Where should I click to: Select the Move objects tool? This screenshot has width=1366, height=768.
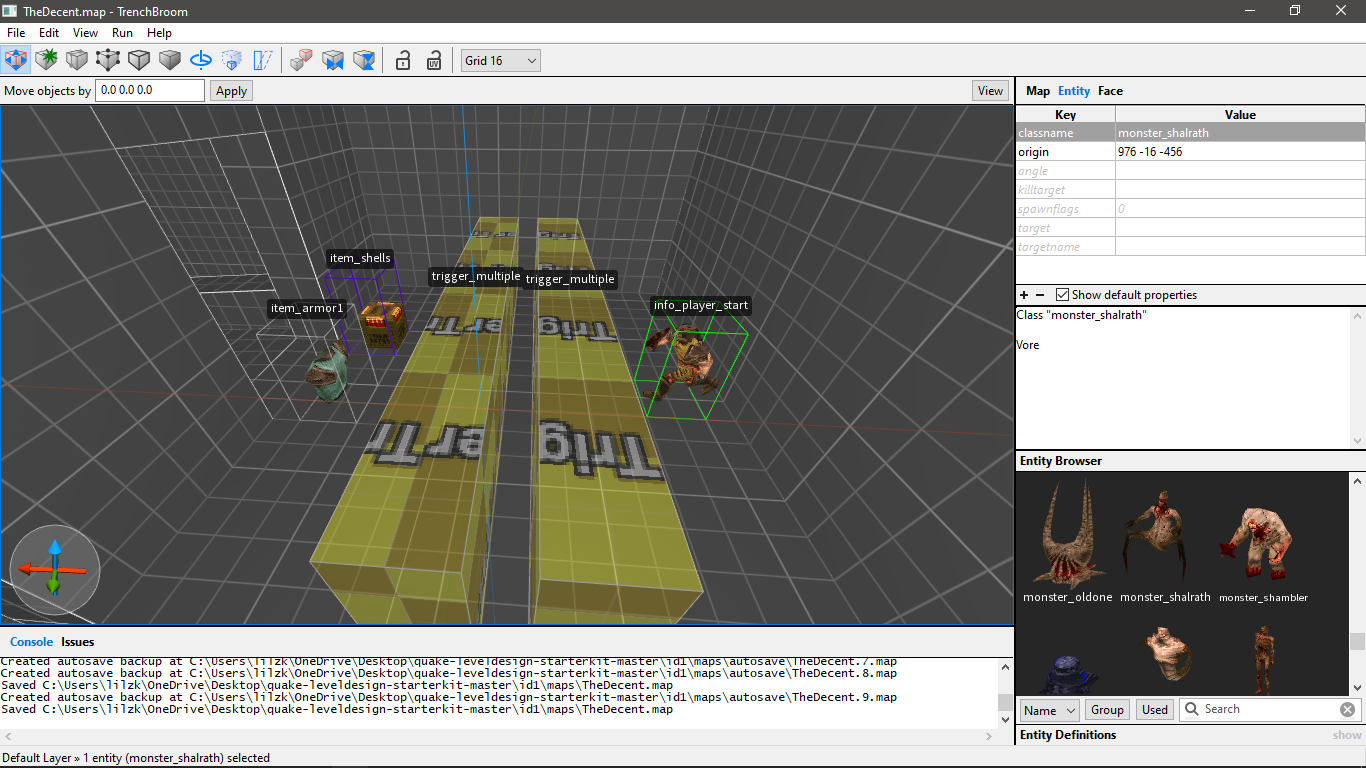(x=17, y=60)
